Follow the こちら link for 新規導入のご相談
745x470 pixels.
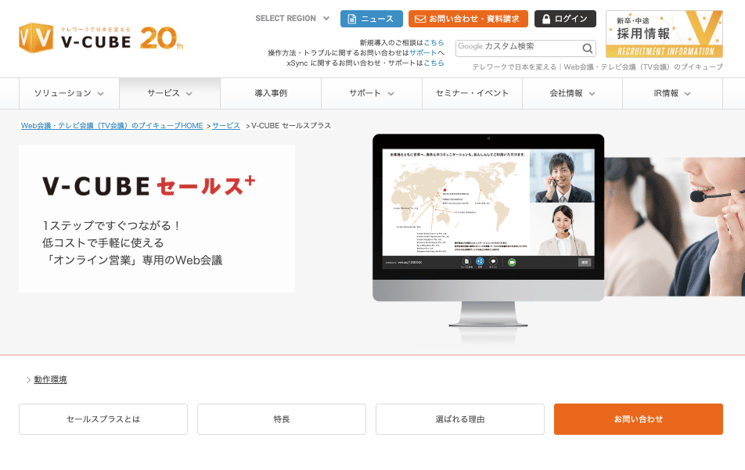click(434, 42)
